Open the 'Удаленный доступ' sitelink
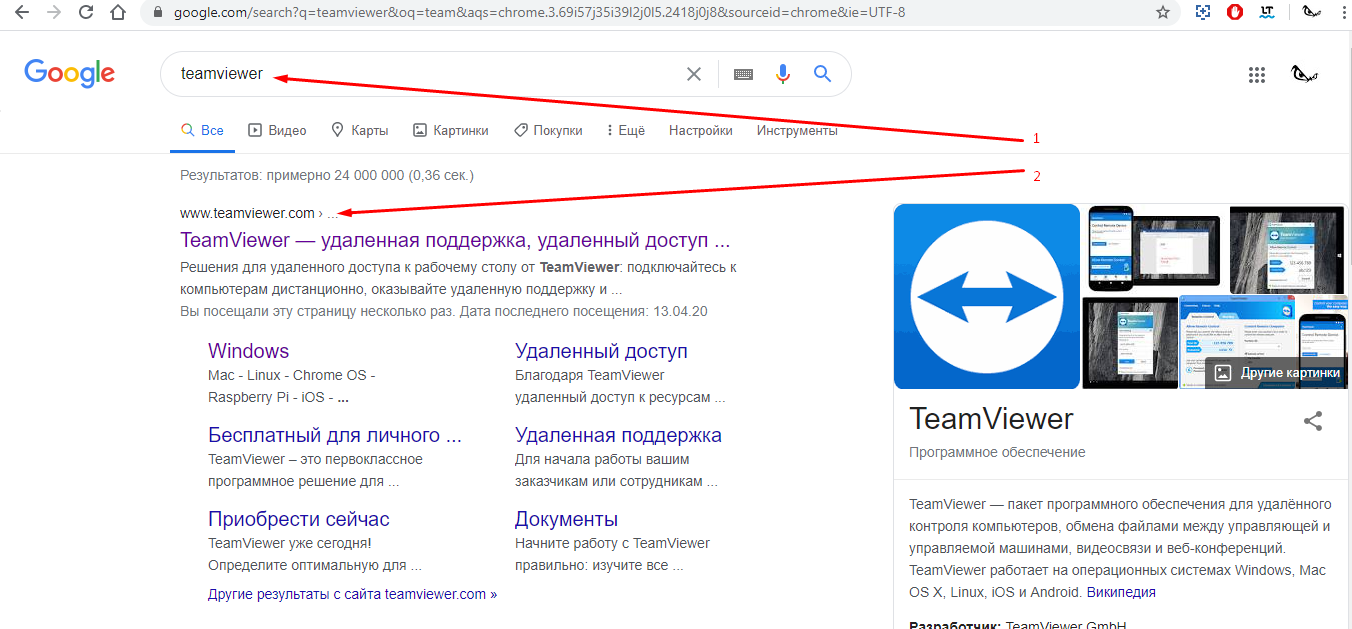This screenshot has height=629, width=1352. [x=601, y=351]
